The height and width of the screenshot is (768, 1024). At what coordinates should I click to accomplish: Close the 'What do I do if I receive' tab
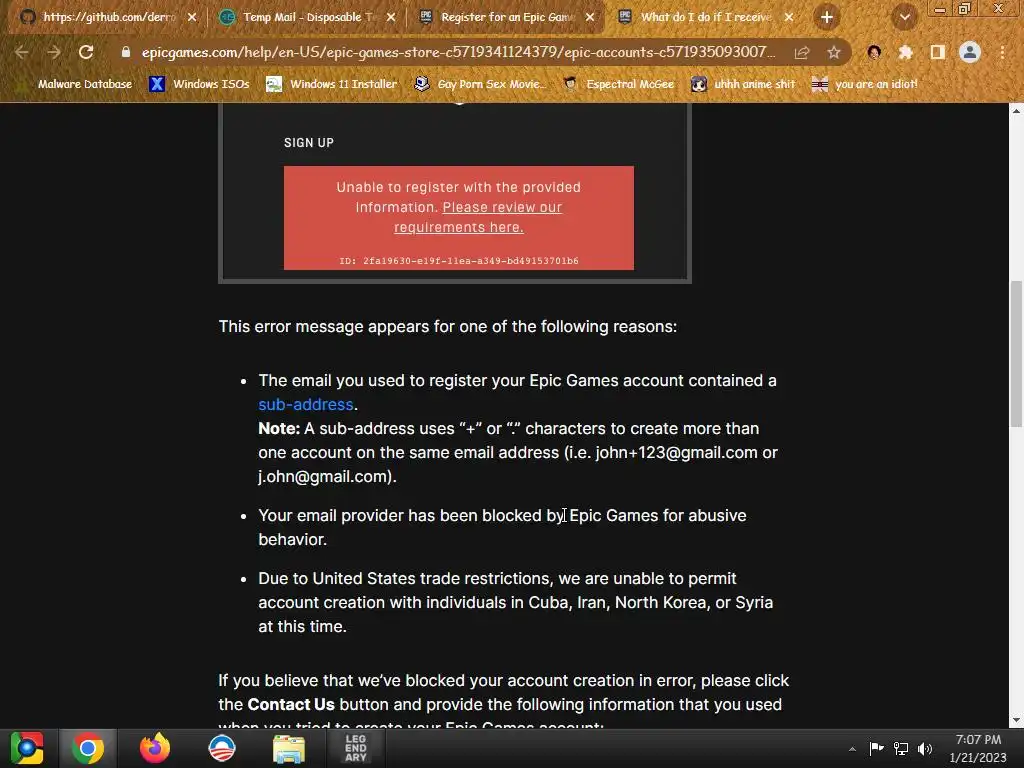788,18
